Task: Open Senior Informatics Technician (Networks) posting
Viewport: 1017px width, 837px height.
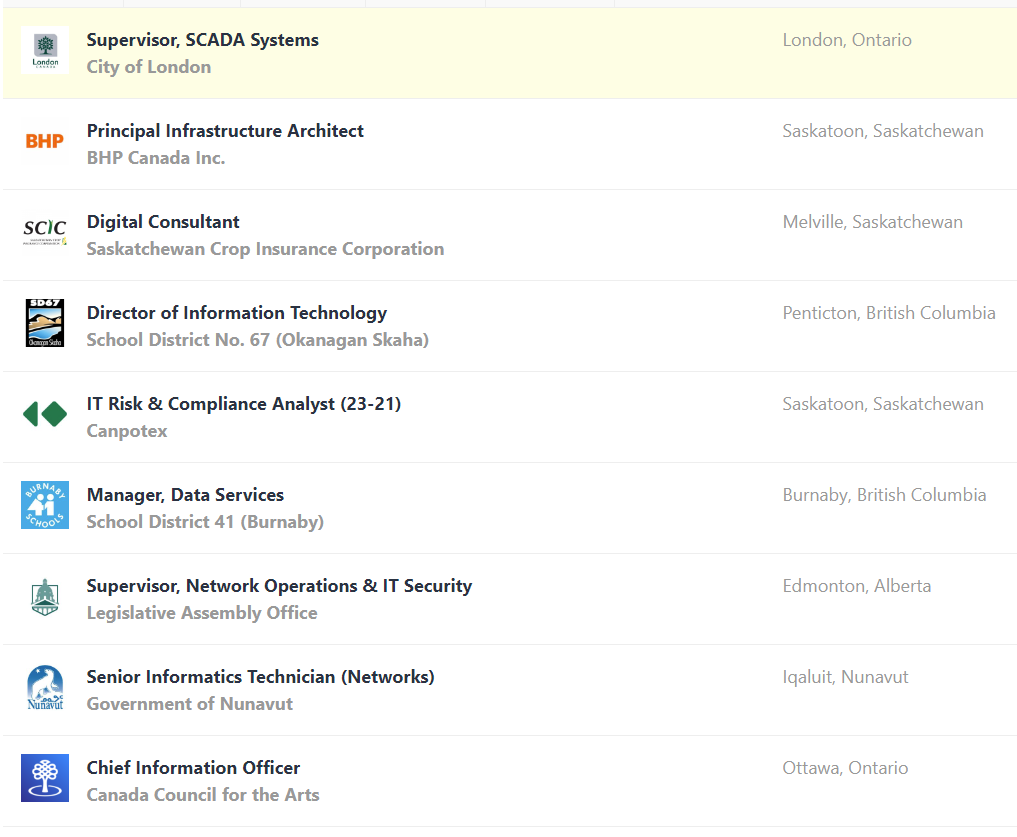Action: 260,677
